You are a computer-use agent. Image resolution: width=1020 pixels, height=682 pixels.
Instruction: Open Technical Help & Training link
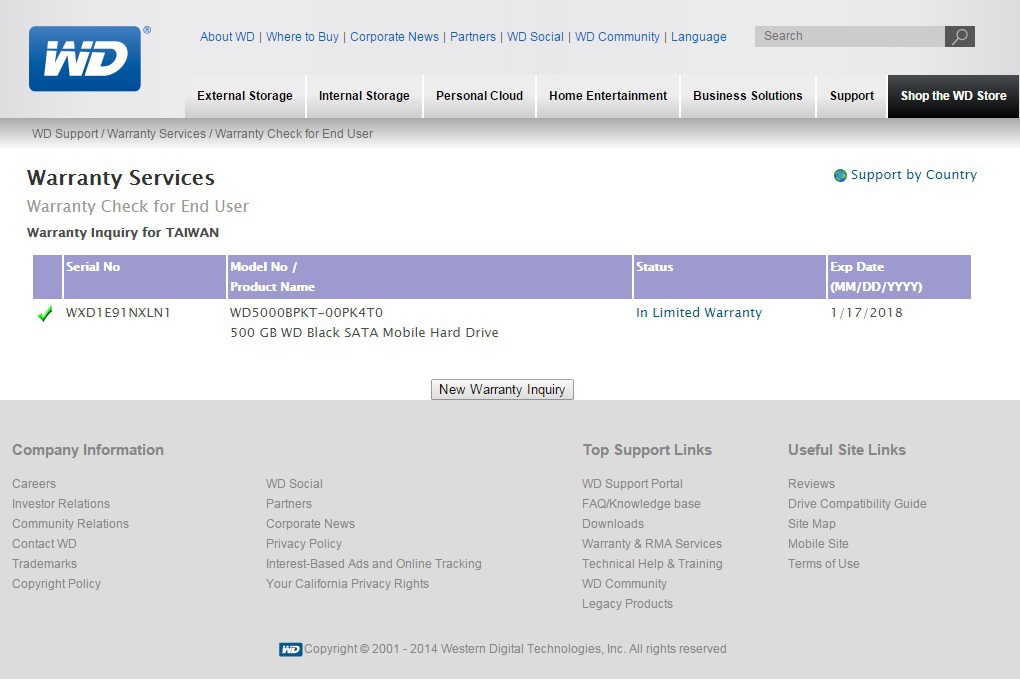(x=652, y=564)
